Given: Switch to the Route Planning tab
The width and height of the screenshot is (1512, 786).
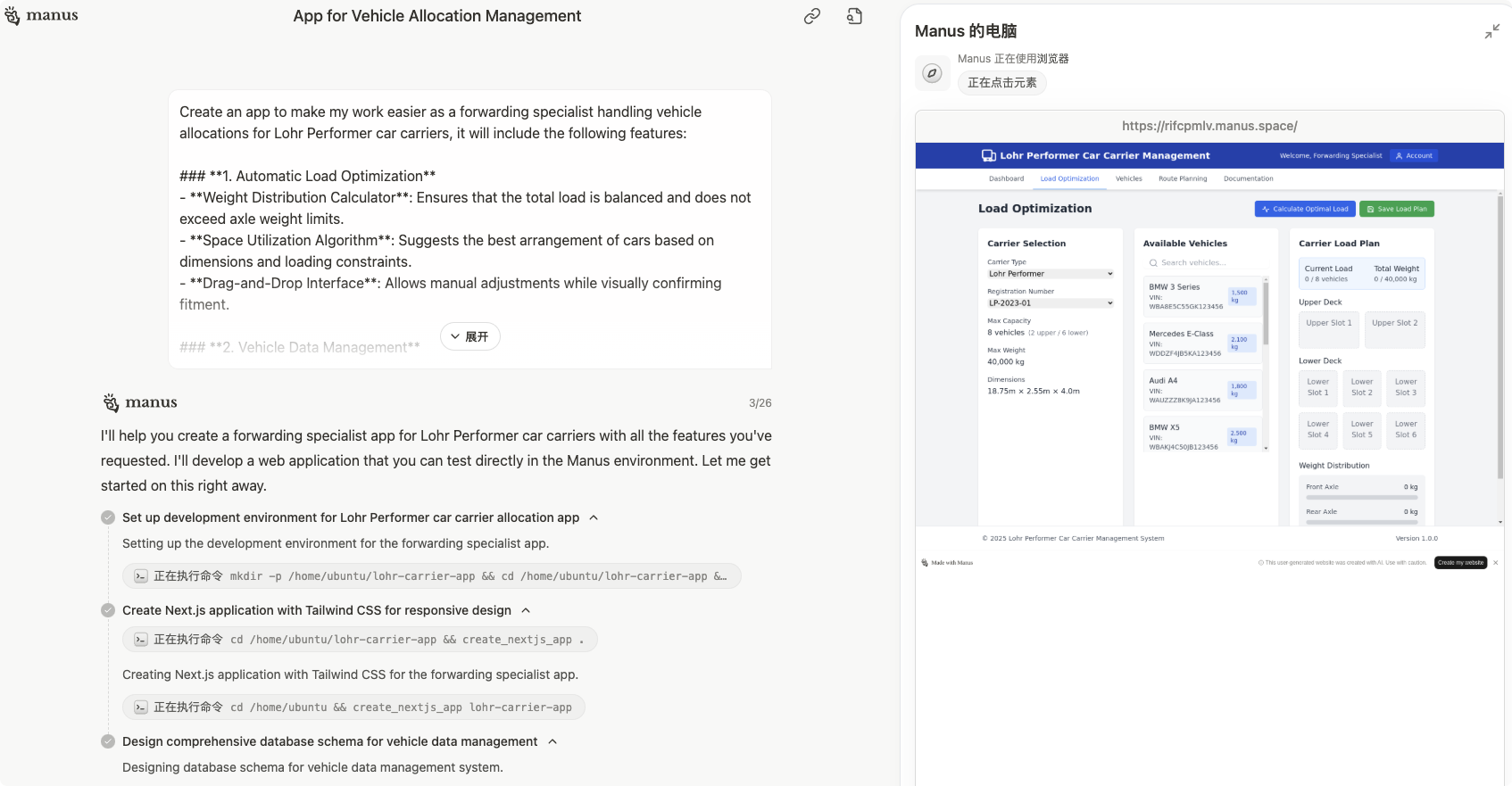Looking at the screenshot, I should tap(1182, 178).
